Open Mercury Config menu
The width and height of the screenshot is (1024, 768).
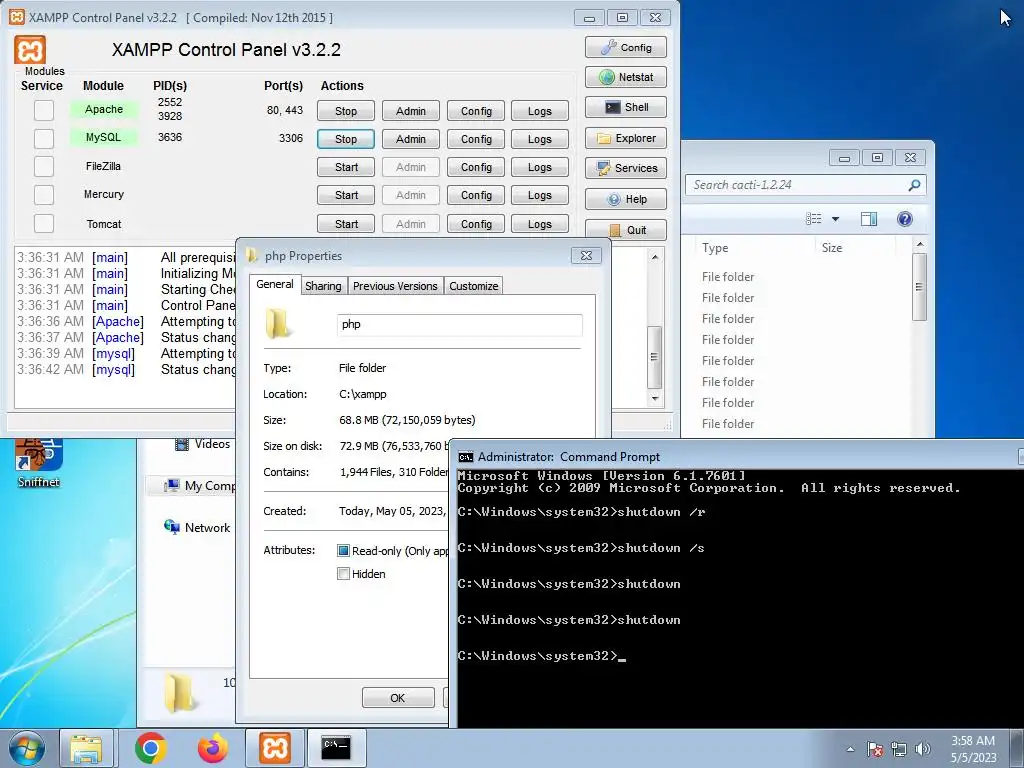coord(475,195)
